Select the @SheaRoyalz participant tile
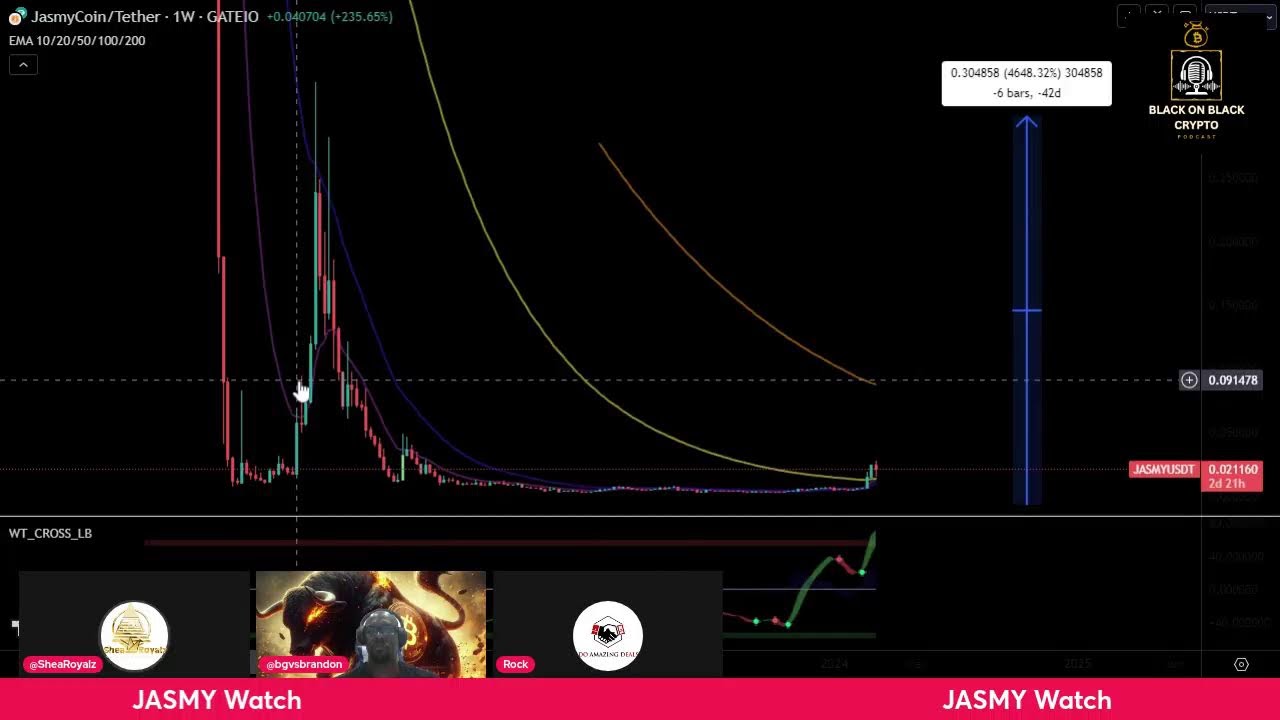Screen dimensions: 1280x720 pos(134,625)
